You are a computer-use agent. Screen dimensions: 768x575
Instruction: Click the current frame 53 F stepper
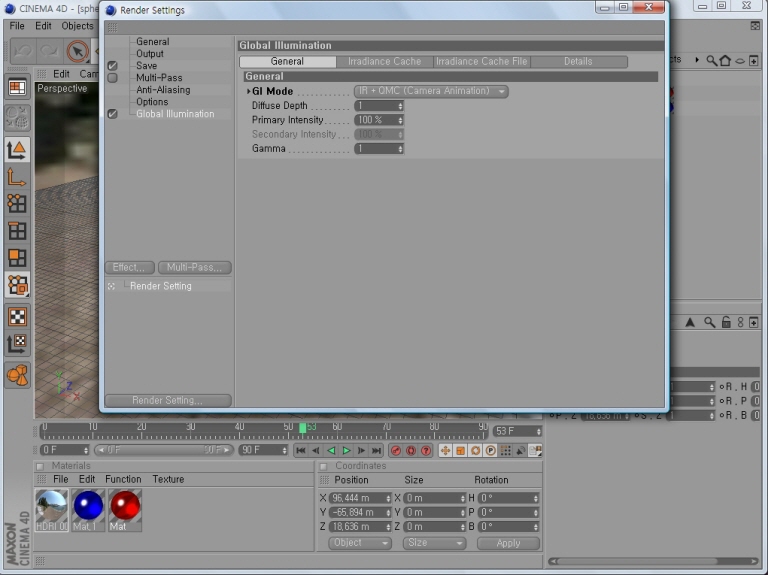(538, 431)
